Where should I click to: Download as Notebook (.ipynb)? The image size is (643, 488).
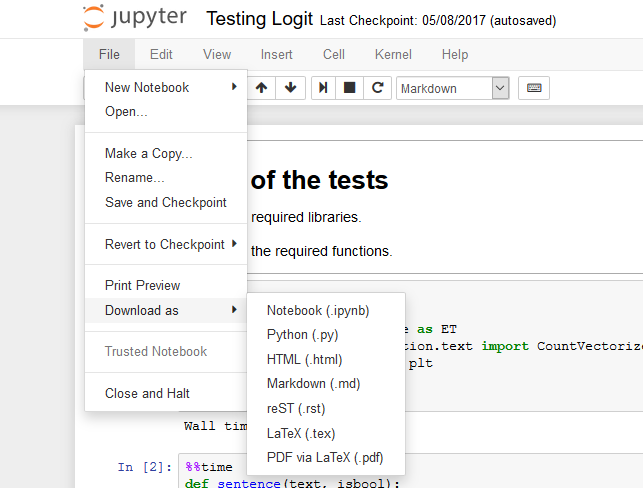[x=326, y=310]
